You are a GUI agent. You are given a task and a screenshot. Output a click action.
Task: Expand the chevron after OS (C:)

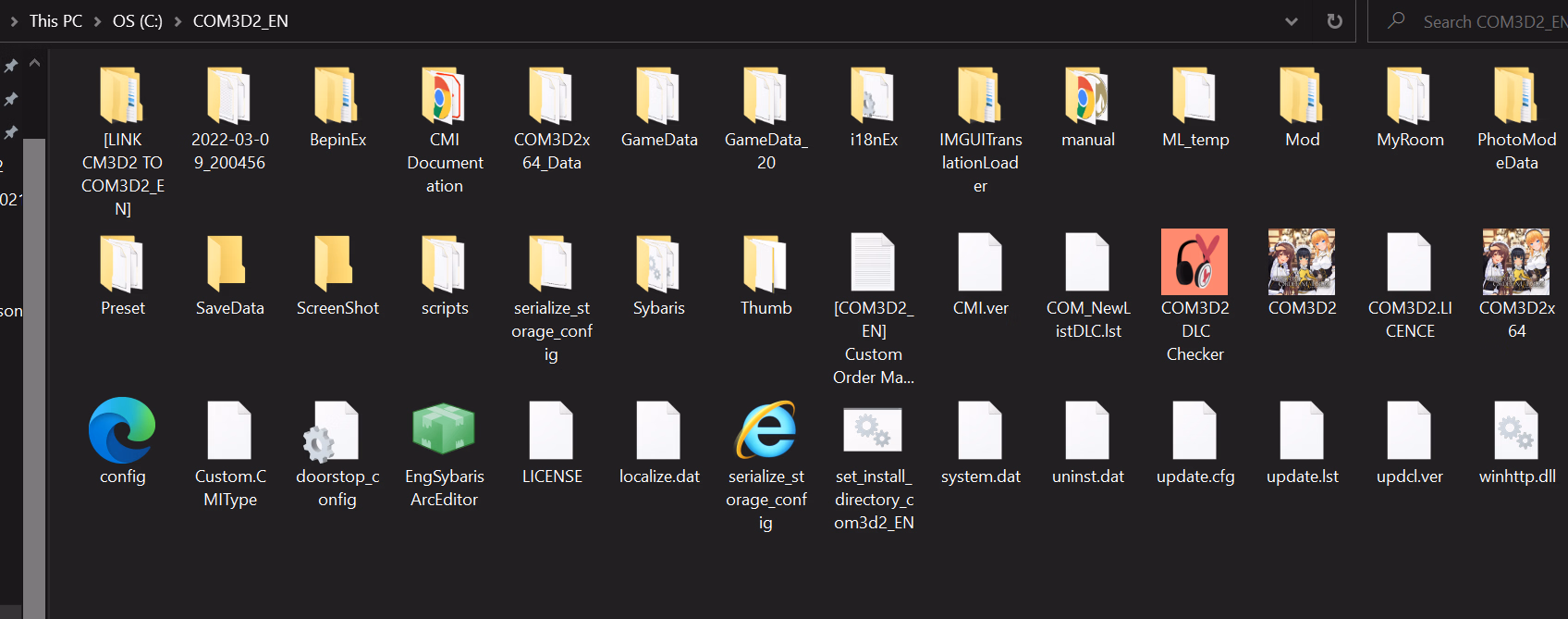click(178, 21)
